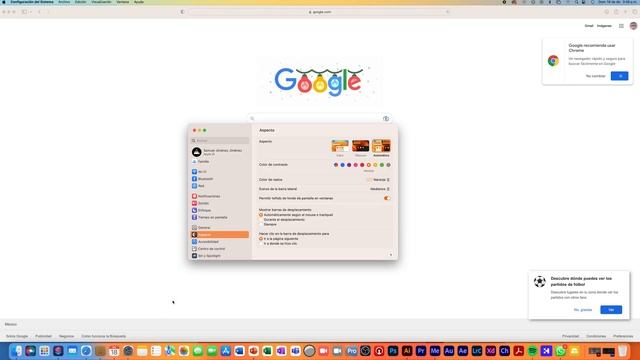Click the Safari address bar
Image resolution: width=640 pixels, height=360 pixels.
(x=320, y=12)
